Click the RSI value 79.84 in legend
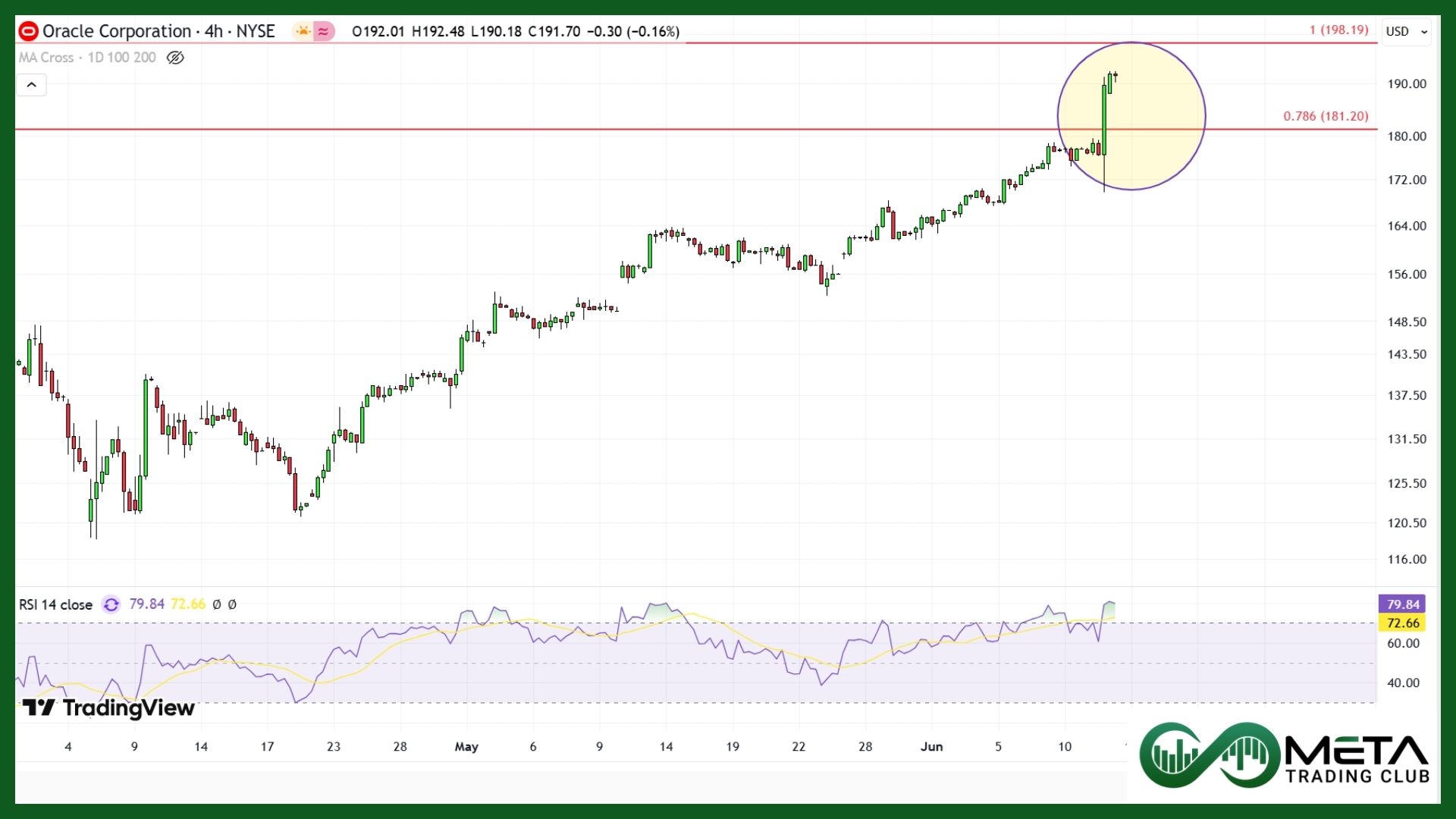1456x819 pixels. tap(146, 604)
